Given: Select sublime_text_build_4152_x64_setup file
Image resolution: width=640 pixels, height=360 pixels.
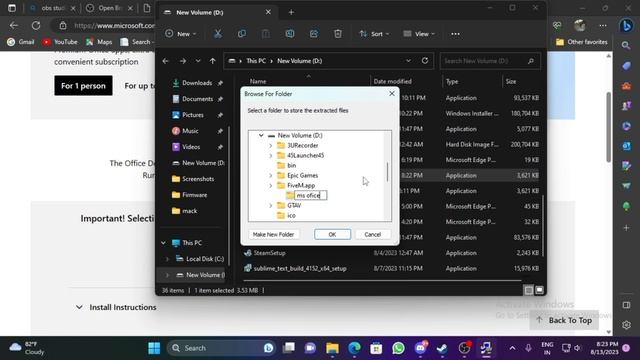Looking at the screenshot, I should (300, 269).
